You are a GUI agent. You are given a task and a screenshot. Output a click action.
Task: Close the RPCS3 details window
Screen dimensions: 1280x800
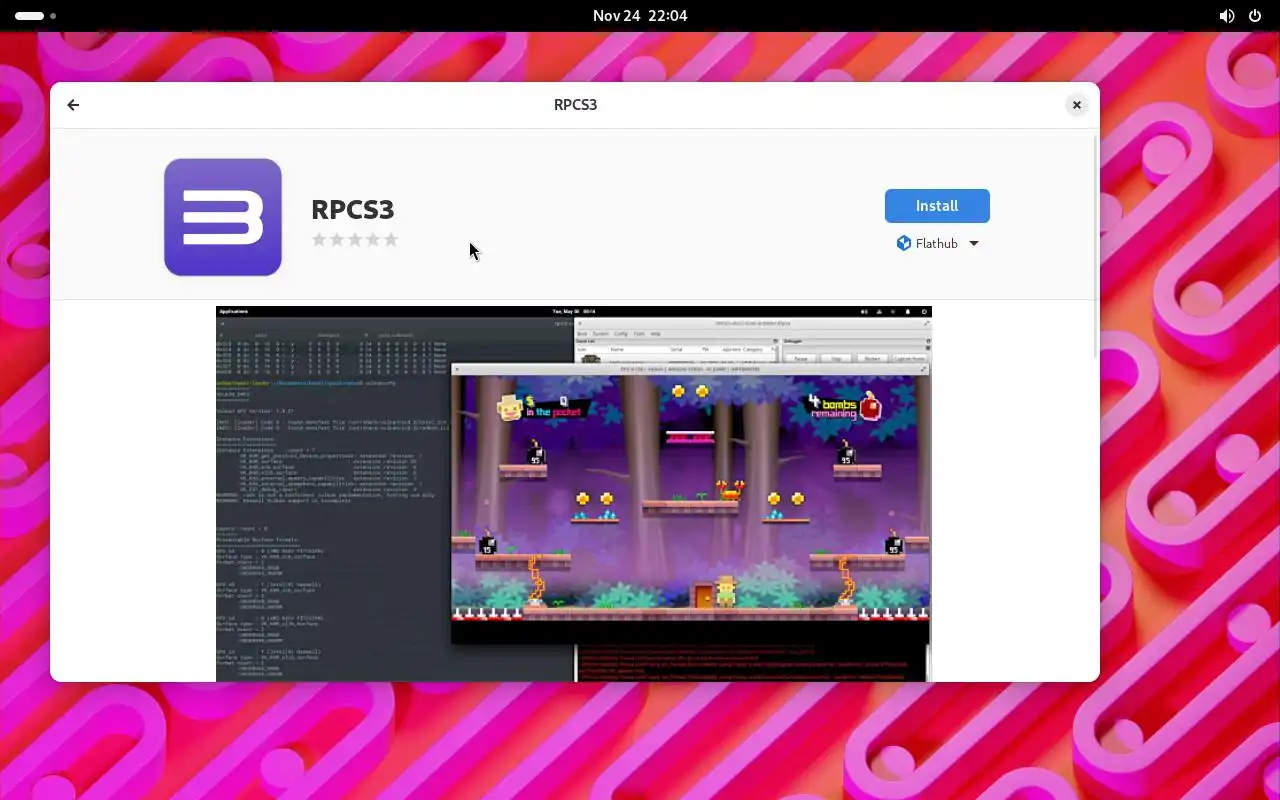[1077, 105]
